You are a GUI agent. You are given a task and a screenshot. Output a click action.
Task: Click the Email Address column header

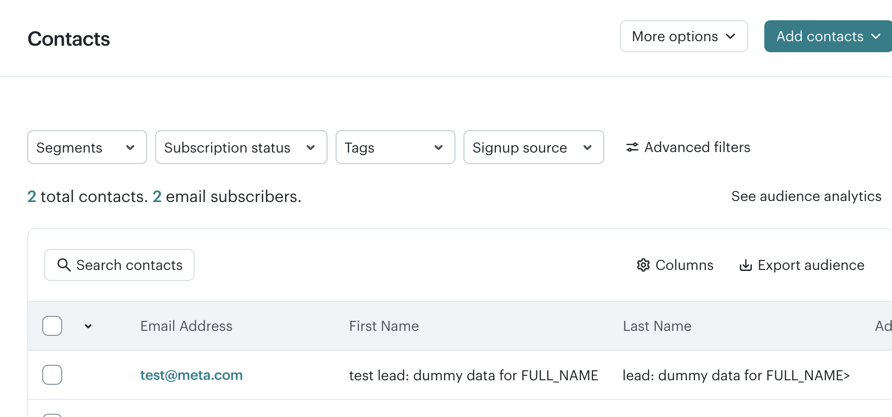(x=186, y=326)
